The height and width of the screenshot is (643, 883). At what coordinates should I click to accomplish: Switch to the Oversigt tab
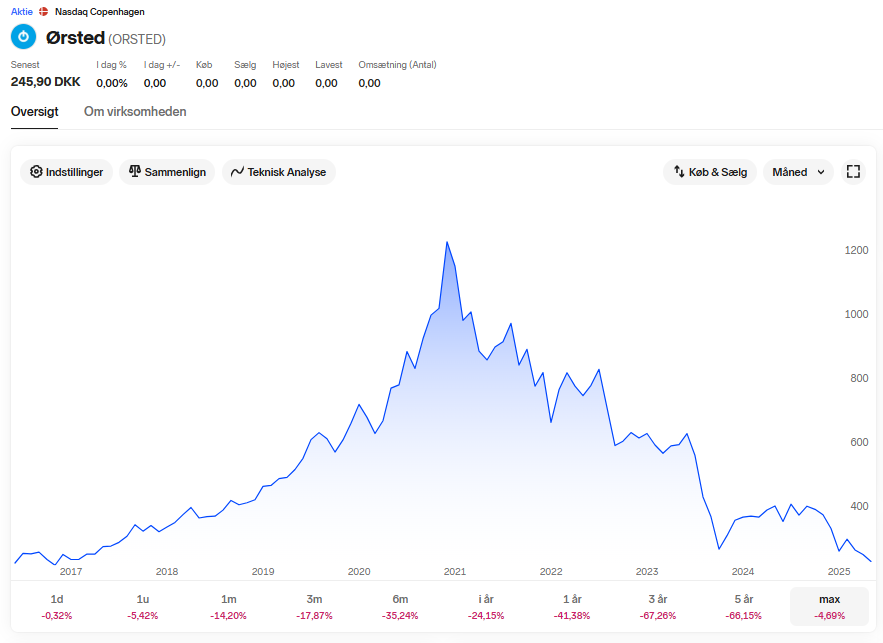pyautogui.click(x=34, y=111)
